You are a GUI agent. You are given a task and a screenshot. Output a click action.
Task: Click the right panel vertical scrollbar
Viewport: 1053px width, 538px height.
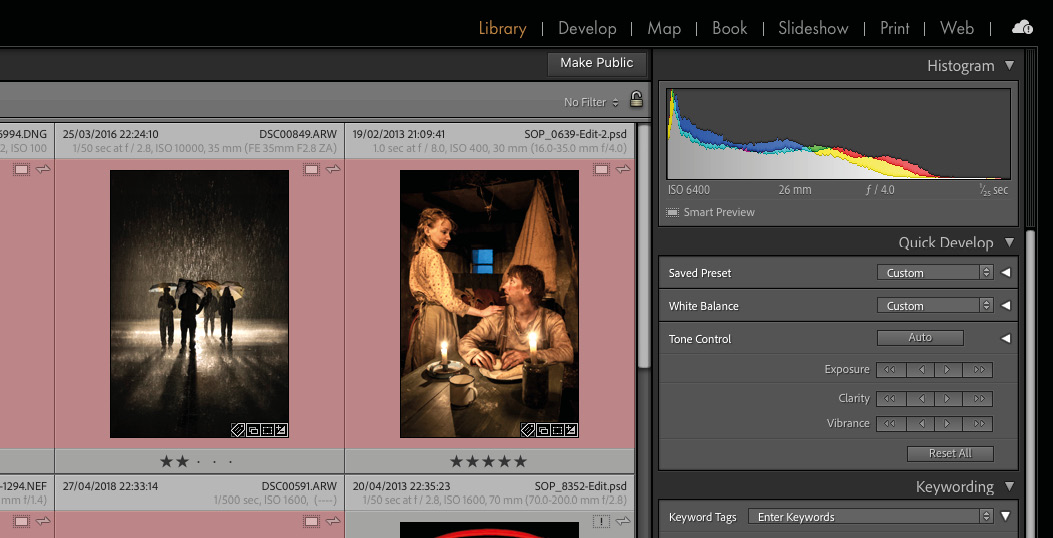(x=1032, y=383)
